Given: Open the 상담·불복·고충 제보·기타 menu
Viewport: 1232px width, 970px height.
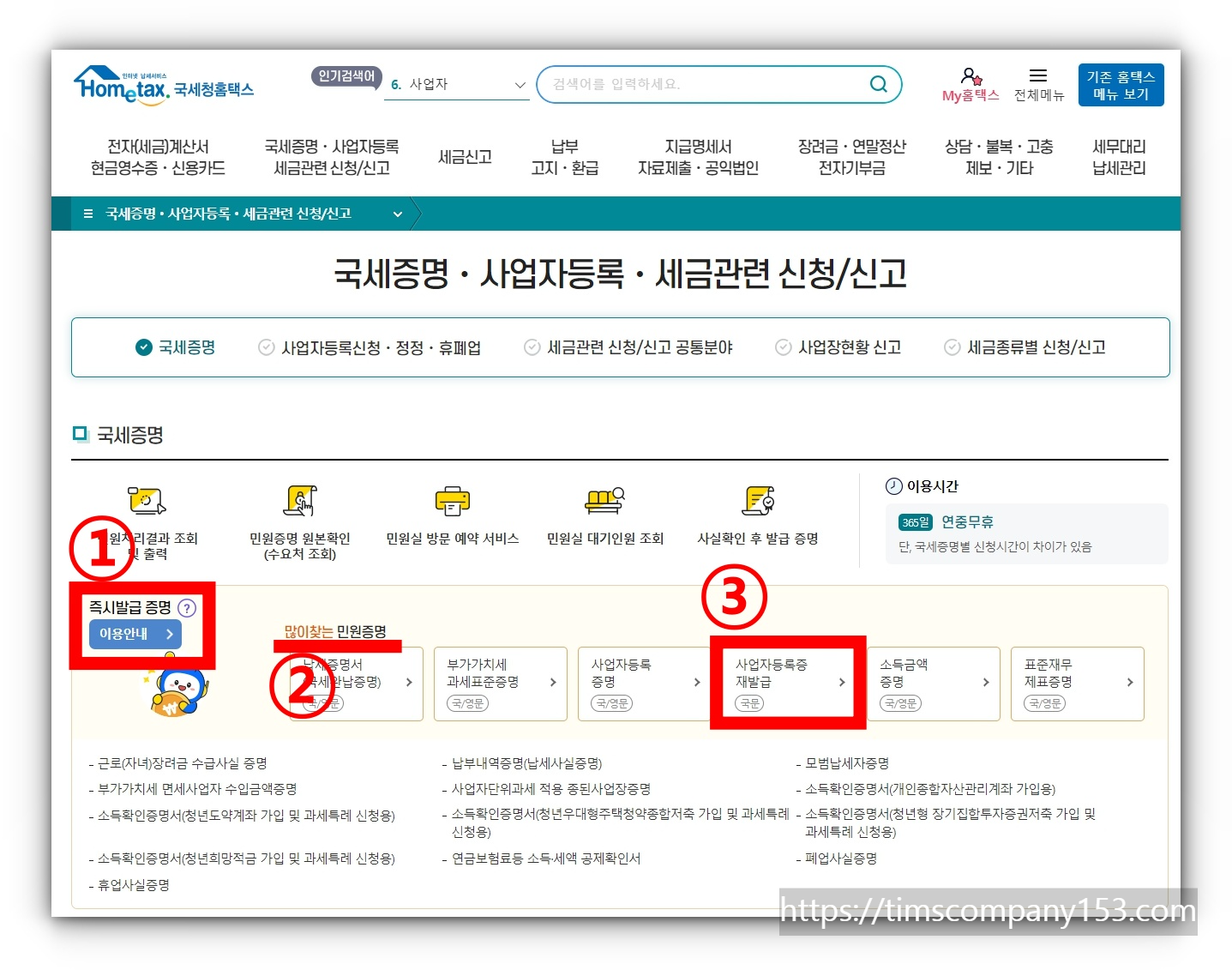Looking at the screenshot, I should [1000, 157].
